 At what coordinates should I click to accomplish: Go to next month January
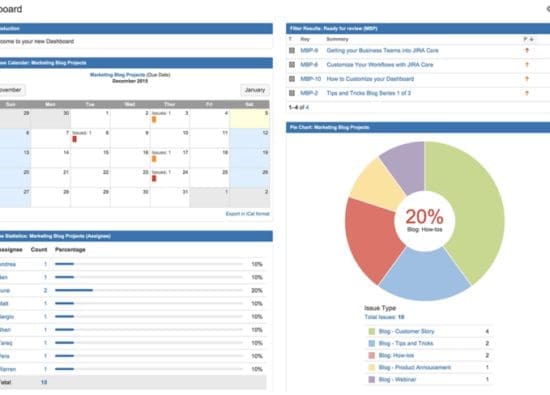255,90
